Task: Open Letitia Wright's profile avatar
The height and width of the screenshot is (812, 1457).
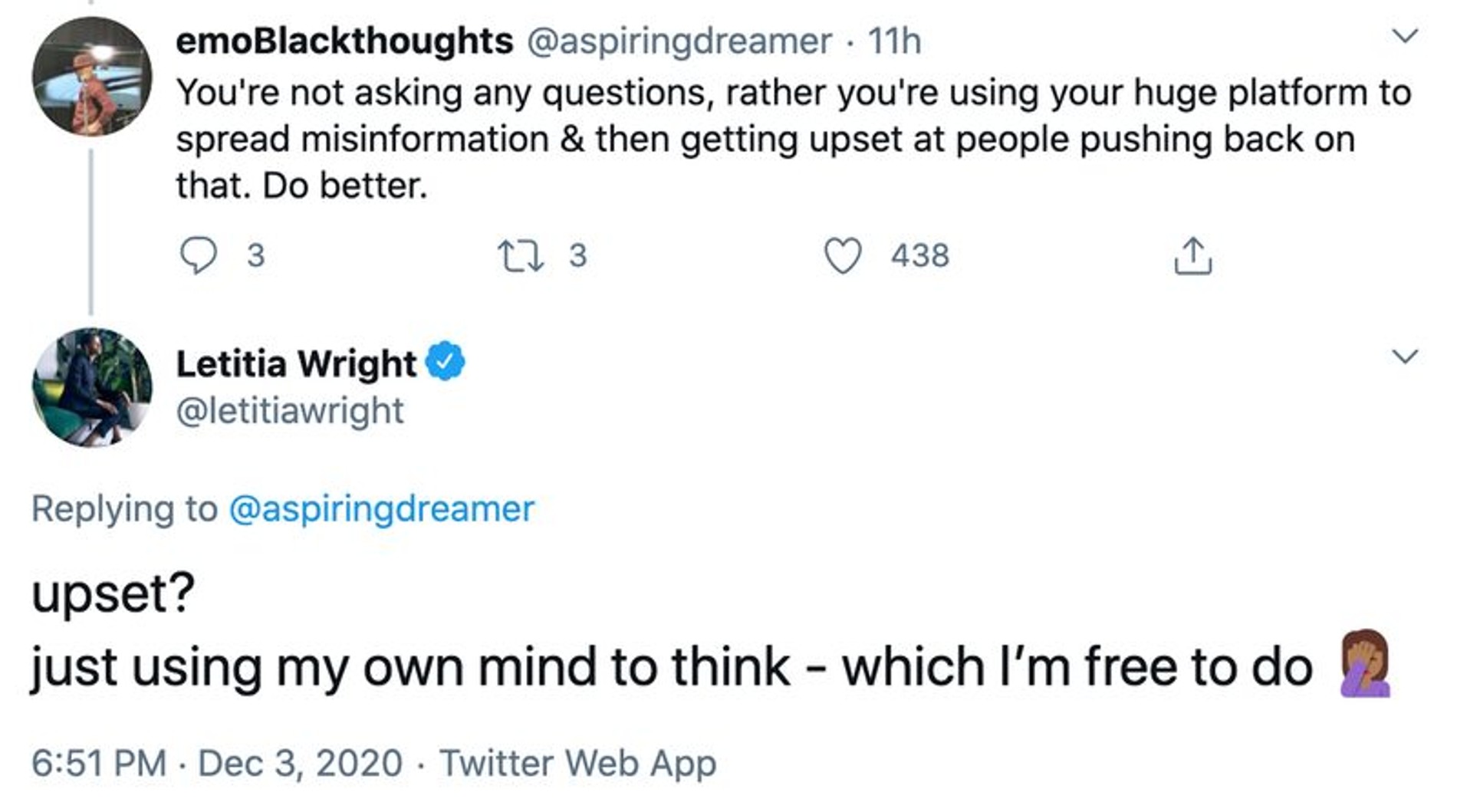Action: (92, 387)
